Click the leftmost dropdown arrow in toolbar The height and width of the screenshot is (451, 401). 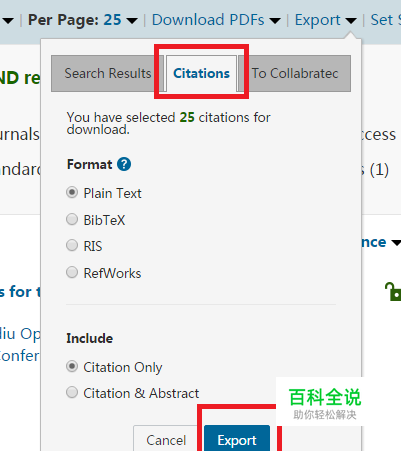7,21
